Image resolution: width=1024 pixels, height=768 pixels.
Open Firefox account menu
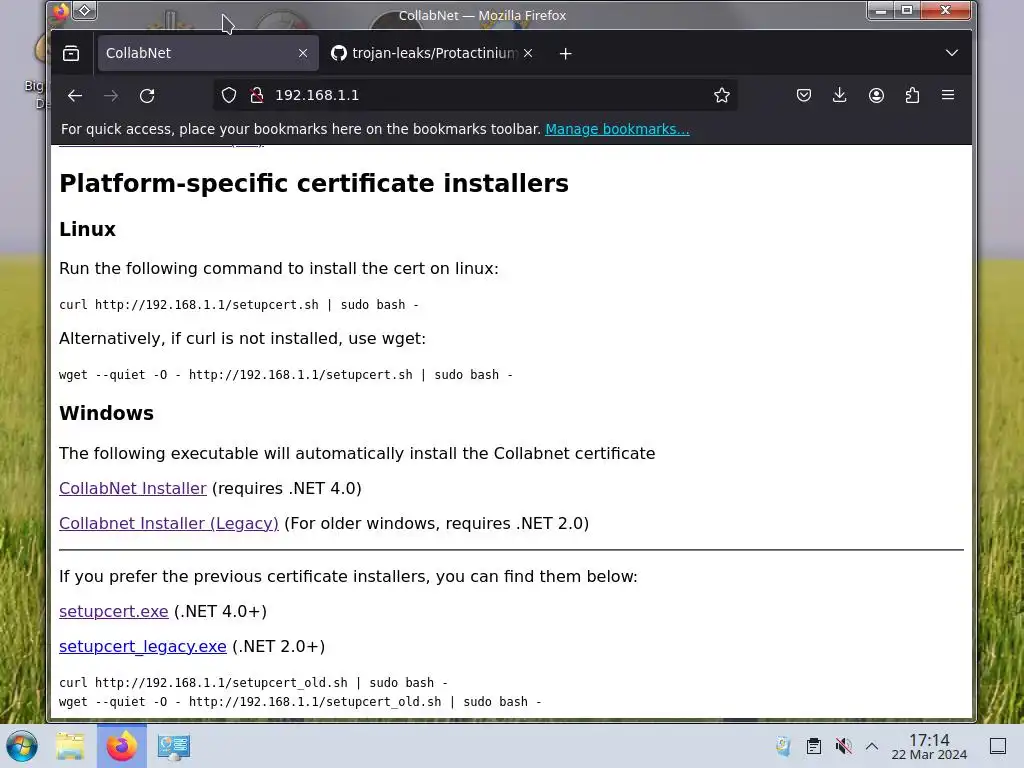point(876,95)
